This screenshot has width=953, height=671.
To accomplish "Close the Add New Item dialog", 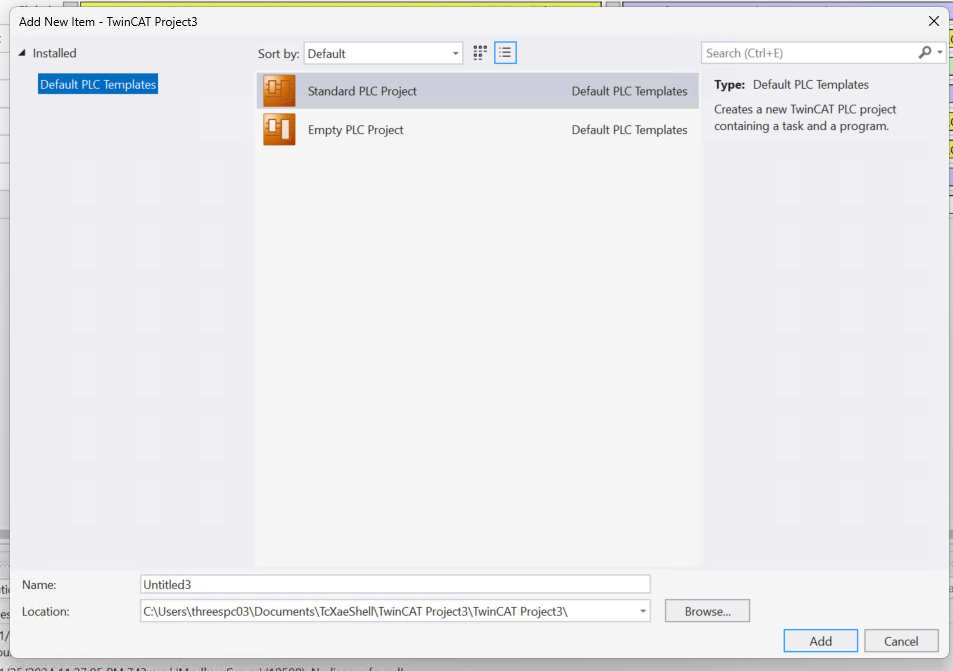I will 934,21.
